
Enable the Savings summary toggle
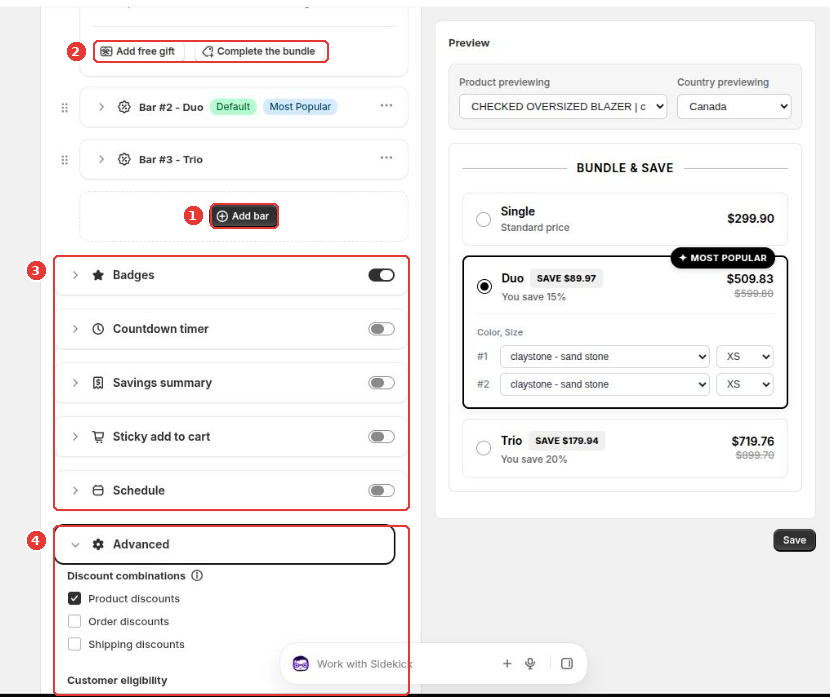coord(382,383)
